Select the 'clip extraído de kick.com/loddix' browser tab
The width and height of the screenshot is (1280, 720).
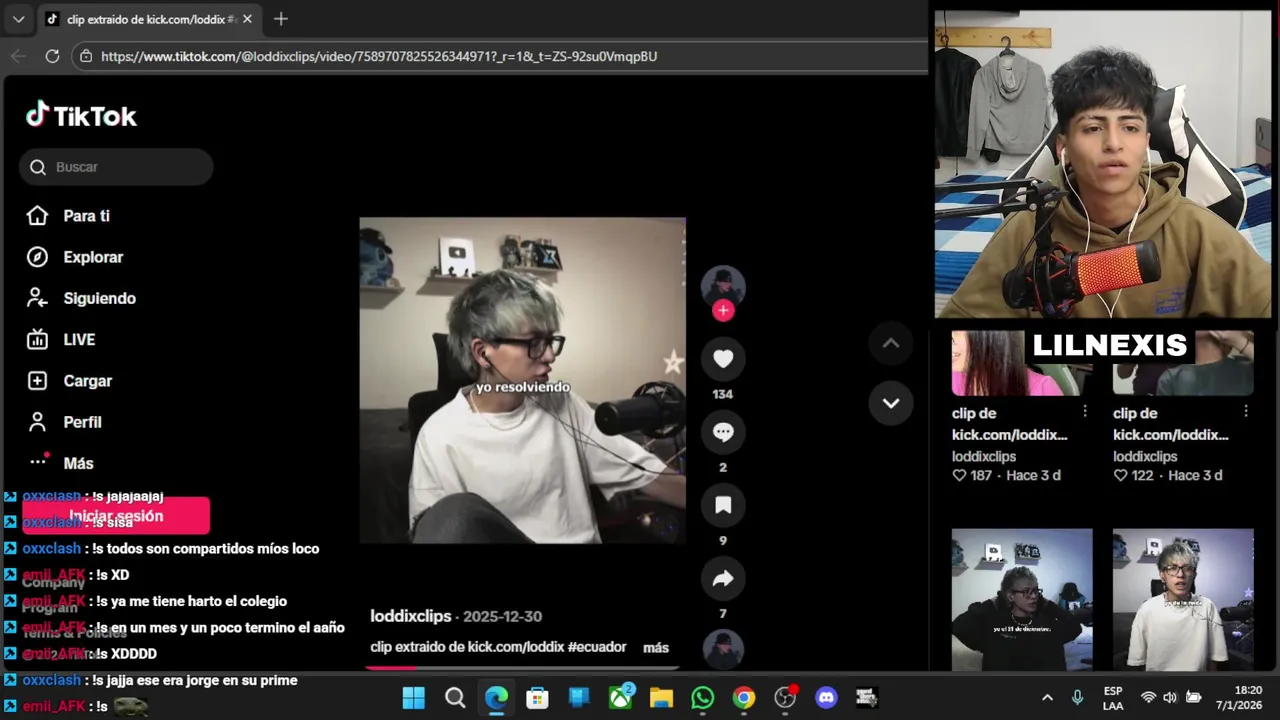pyautogui.click(x=150, y=19)
